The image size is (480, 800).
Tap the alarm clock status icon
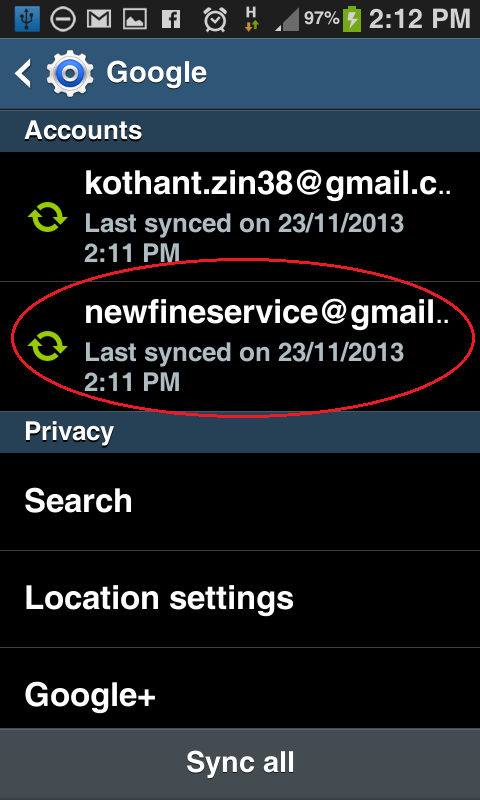pos(215,19)
